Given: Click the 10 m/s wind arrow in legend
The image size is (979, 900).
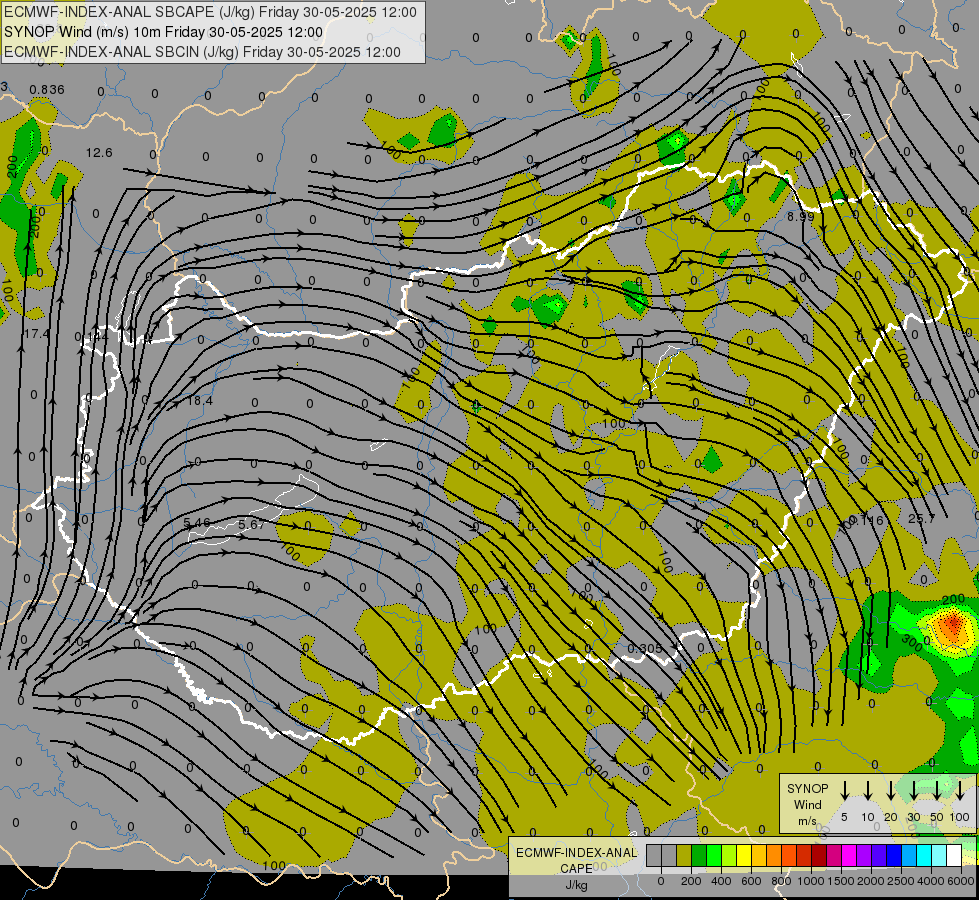Looking at the screenshot, I should pos(868,791).
